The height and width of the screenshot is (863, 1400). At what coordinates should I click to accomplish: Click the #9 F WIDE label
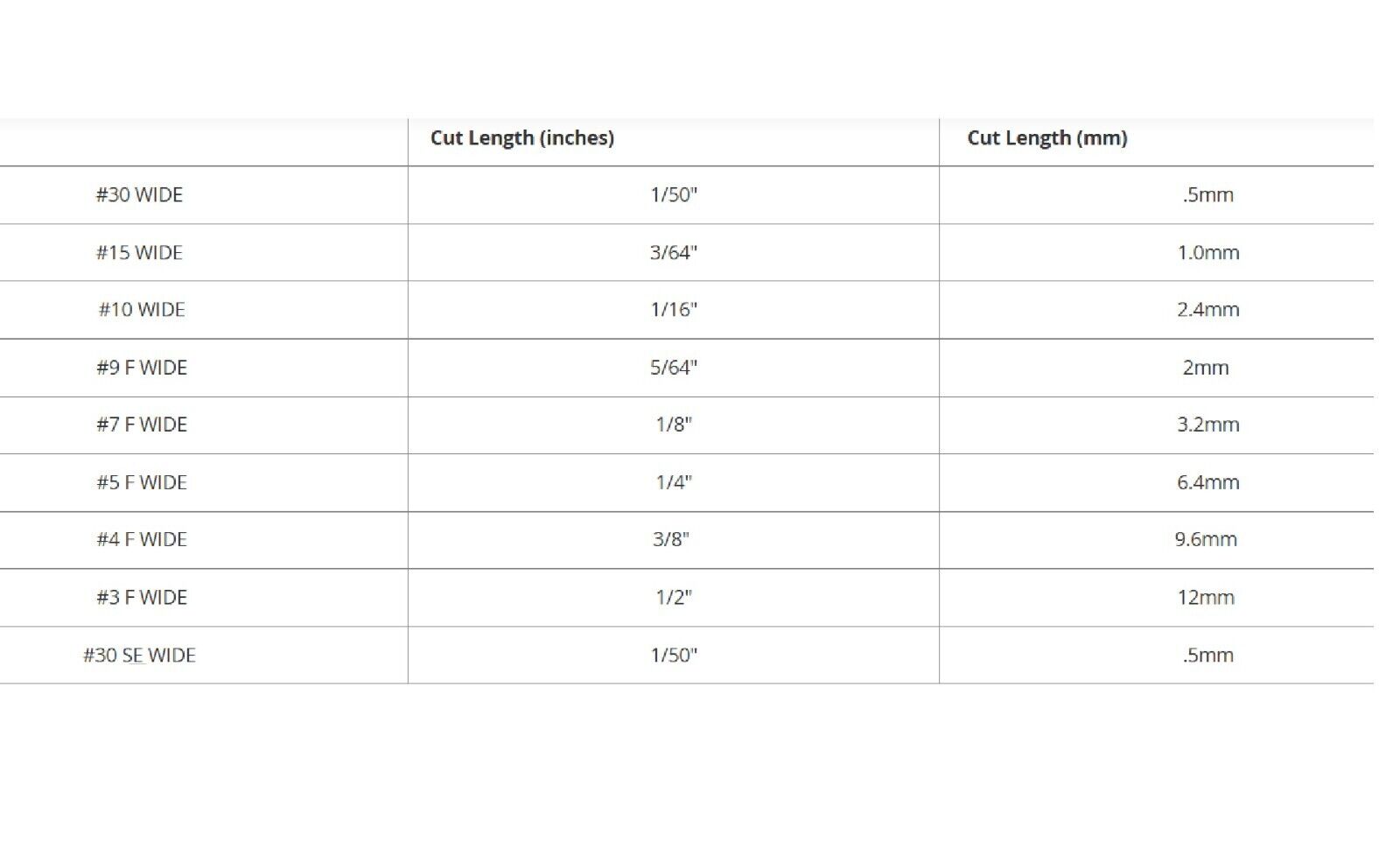142,367
